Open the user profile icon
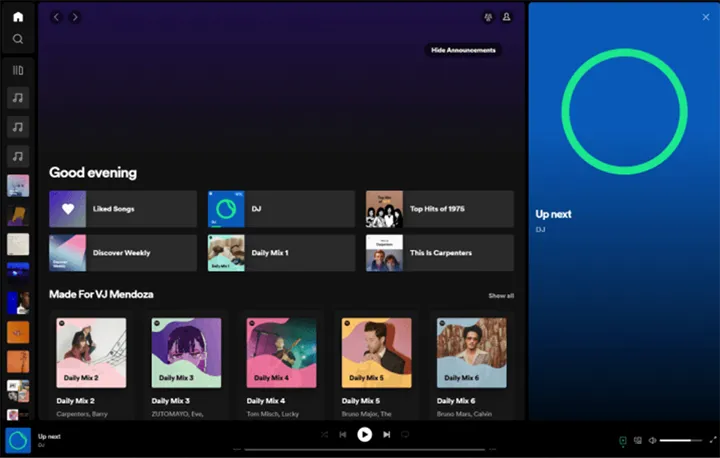The height and width of the screenshot is (458, 720). coord(506,17)
